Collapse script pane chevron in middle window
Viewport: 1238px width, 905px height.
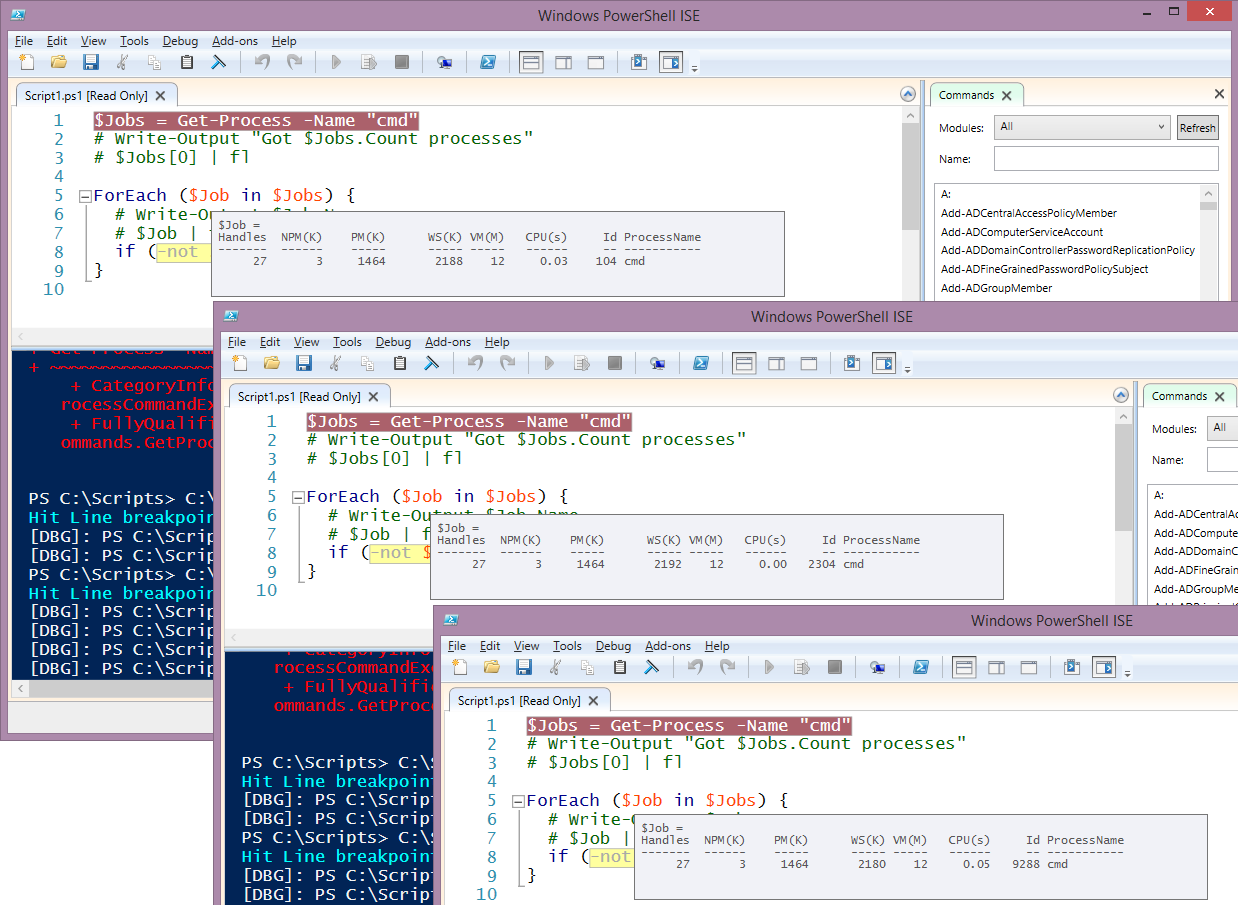click(x=1121, y=396)
